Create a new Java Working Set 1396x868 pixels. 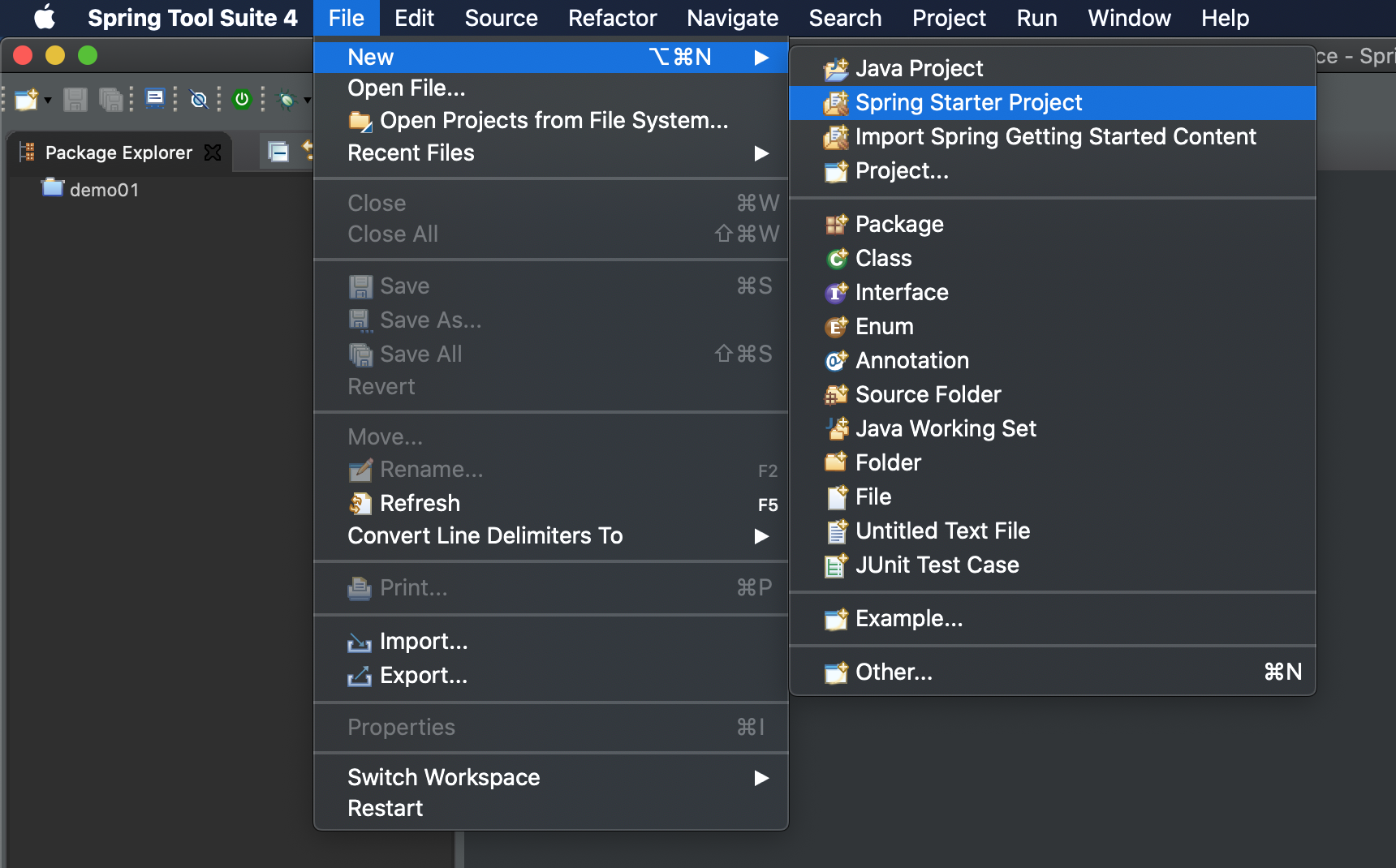pos(1053,428)
